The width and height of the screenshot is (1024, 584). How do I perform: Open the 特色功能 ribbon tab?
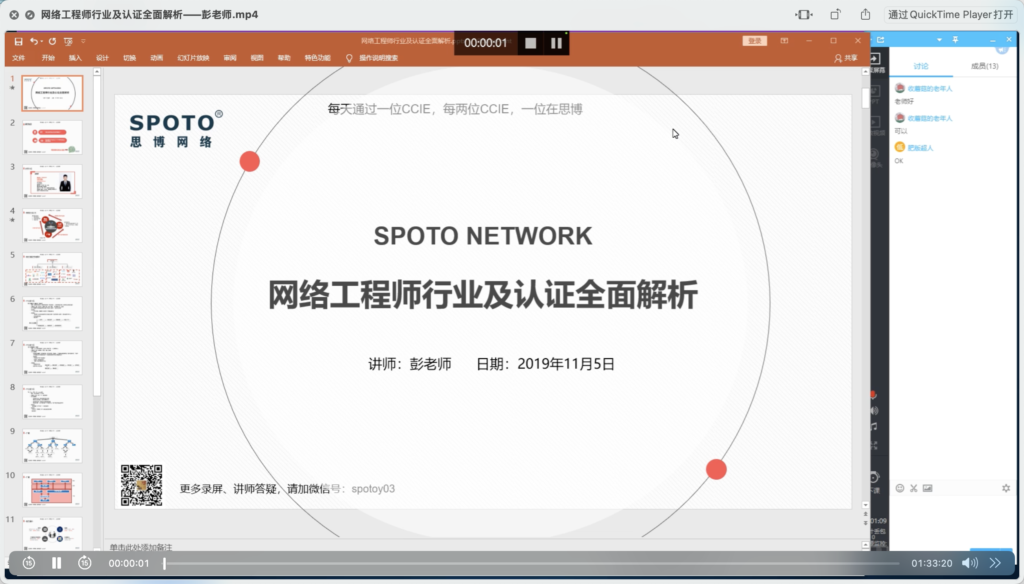(x=317, y=58)
